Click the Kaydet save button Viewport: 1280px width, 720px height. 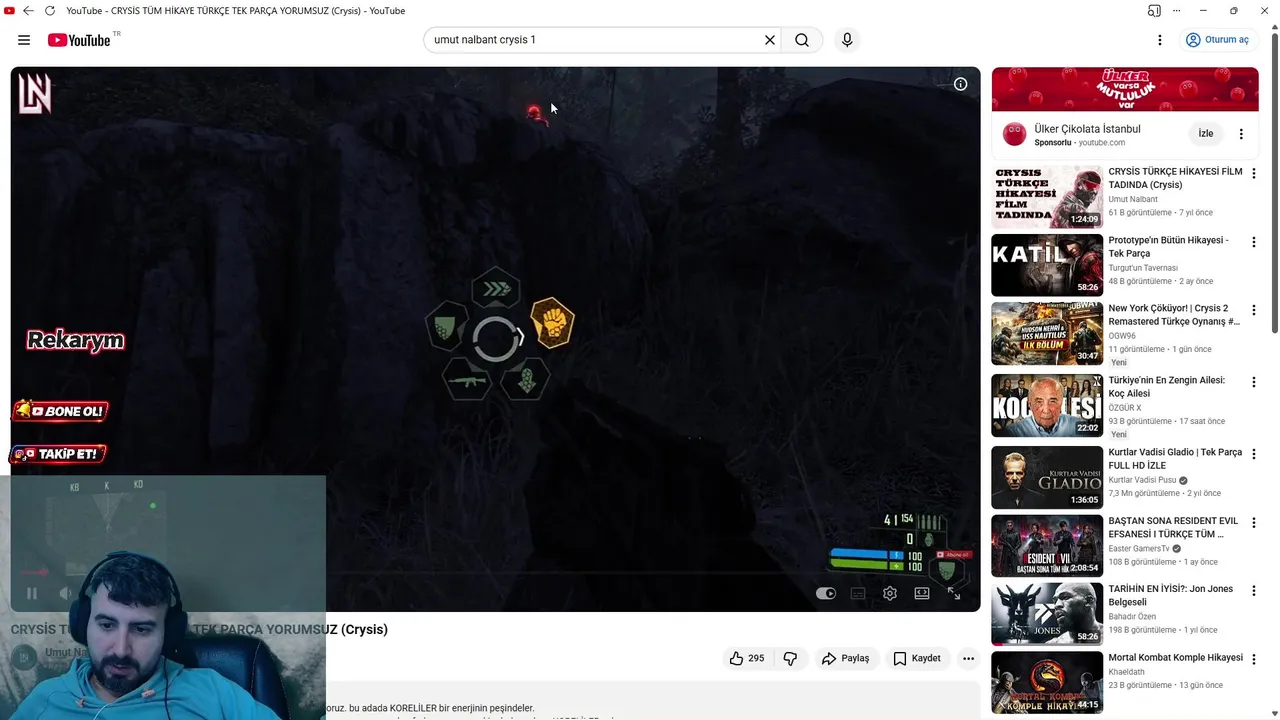coord(917,658)
